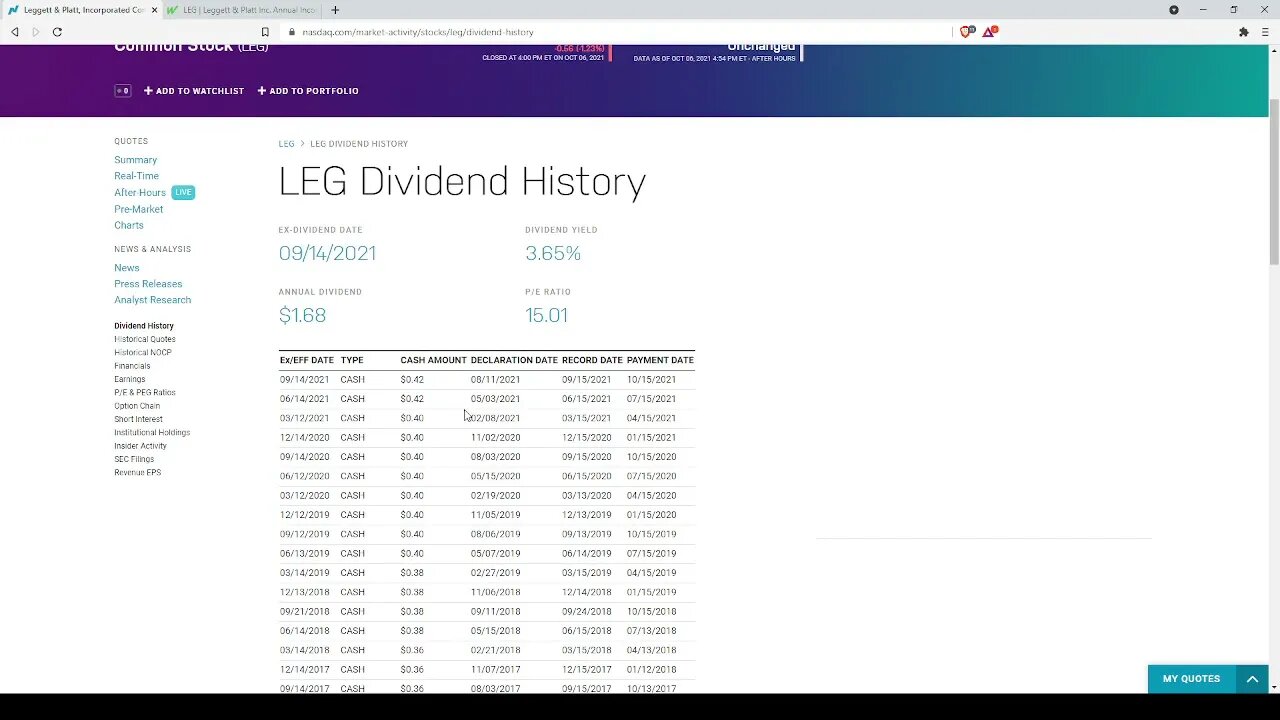1280x720 pixels.
Task: Open the Charts link
Action: point(129,225)
